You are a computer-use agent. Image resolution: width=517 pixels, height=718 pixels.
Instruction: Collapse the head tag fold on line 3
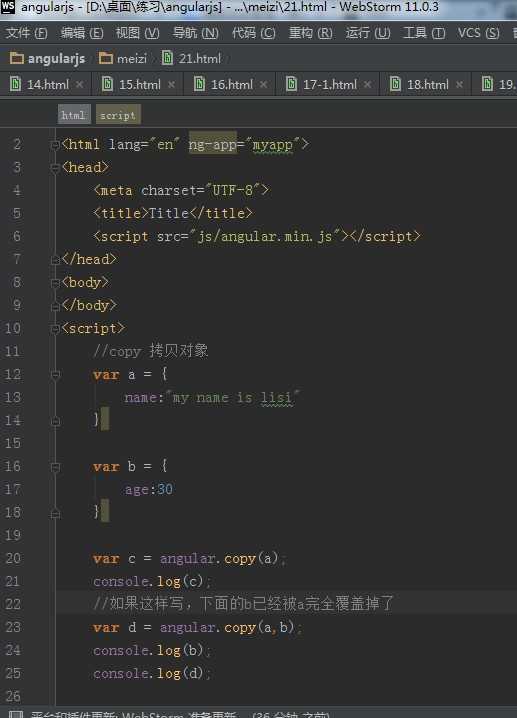click(x=55, y=169)
